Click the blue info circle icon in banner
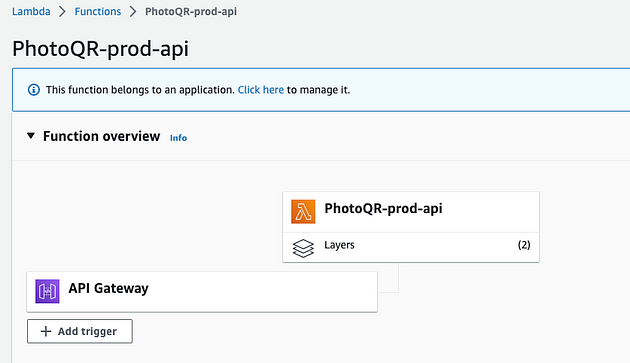 click(34, 90)
